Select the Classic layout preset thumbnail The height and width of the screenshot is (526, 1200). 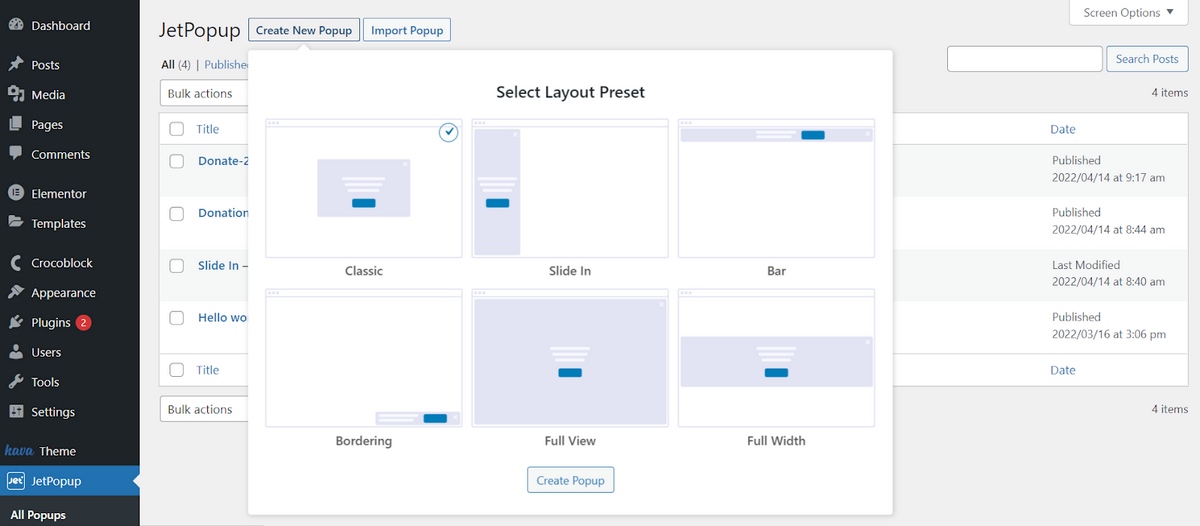pos(364,188)
